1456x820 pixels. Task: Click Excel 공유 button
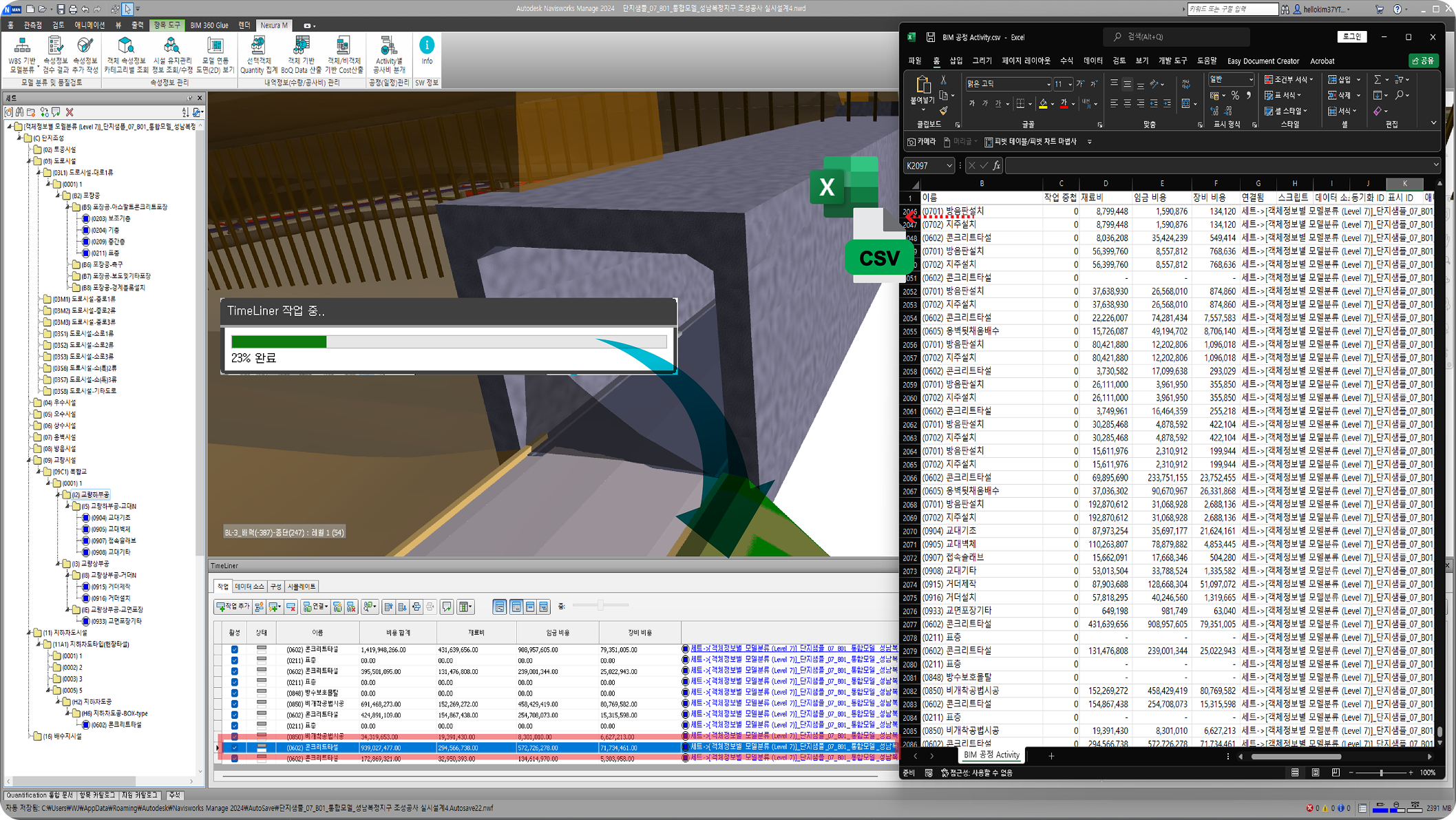pos(1423,61)
